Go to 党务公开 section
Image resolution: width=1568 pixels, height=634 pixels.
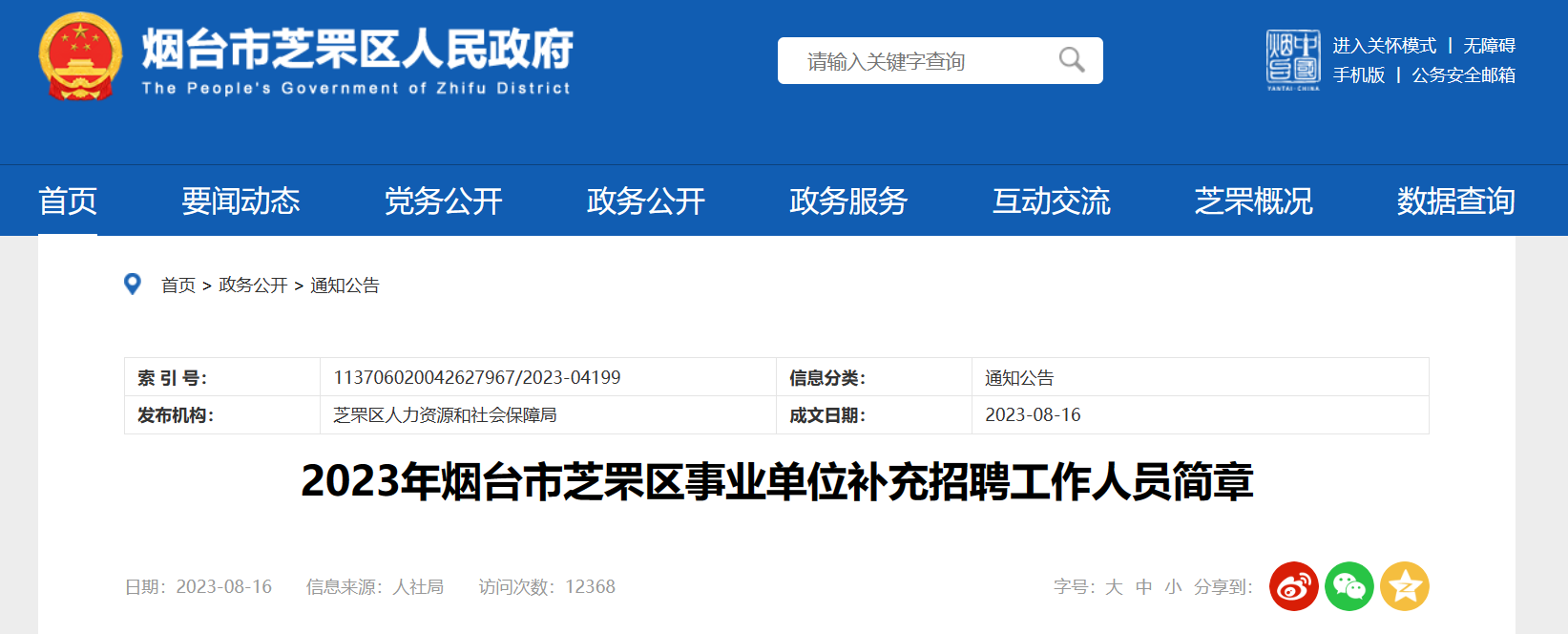coord(443,201)
